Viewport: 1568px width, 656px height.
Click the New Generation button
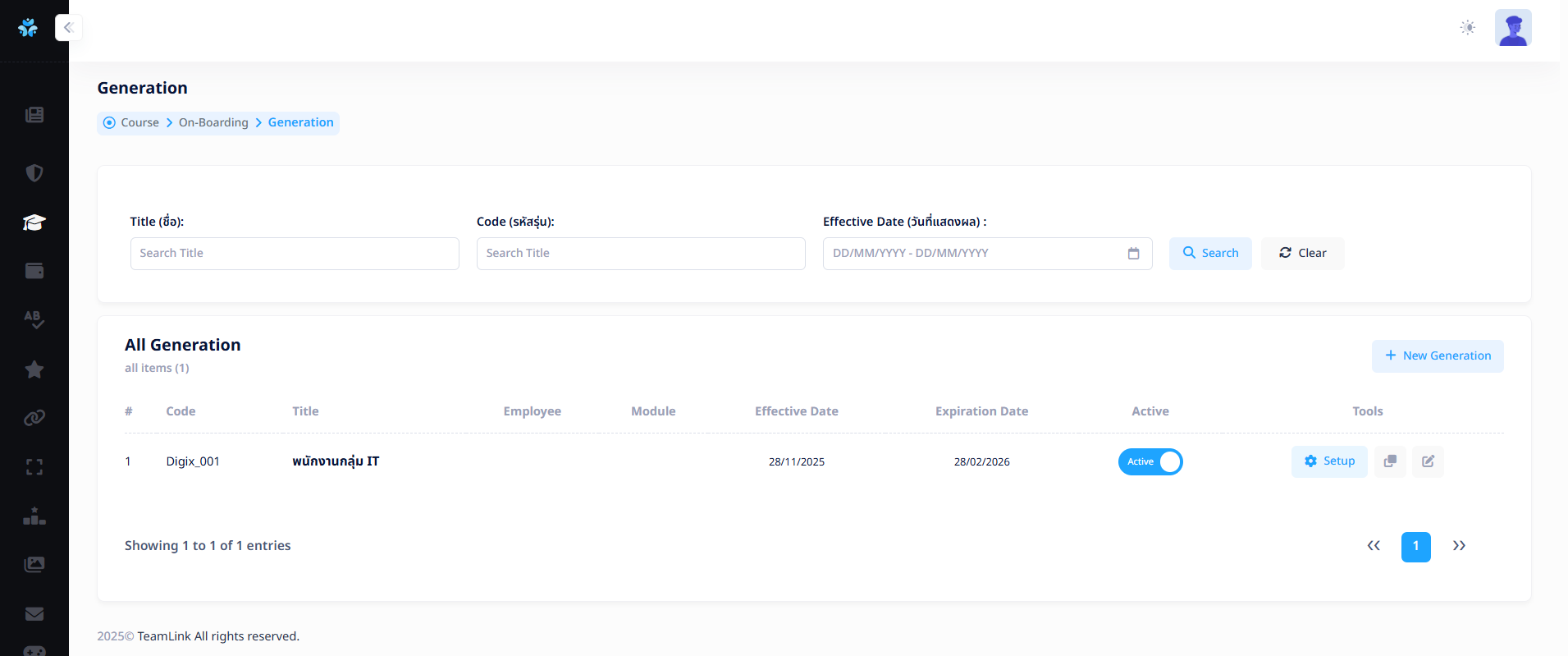1437,356
